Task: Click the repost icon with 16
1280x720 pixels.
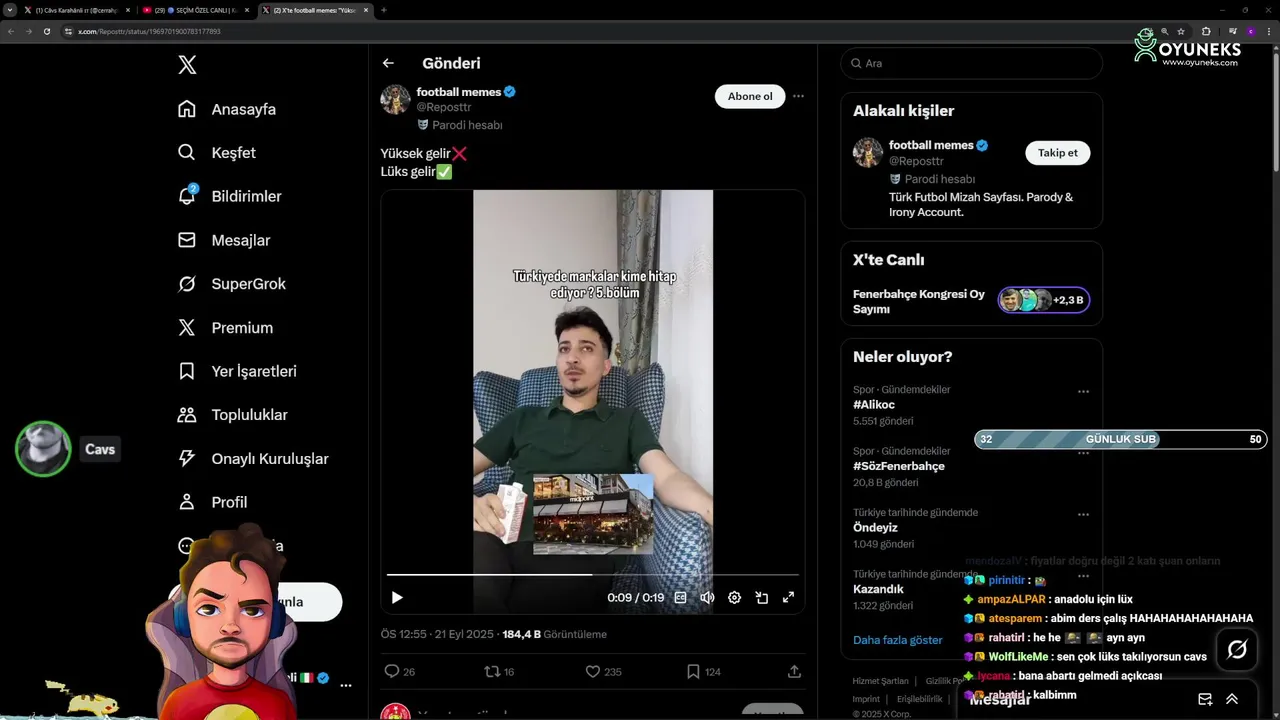Action: [x=492, y=671]
